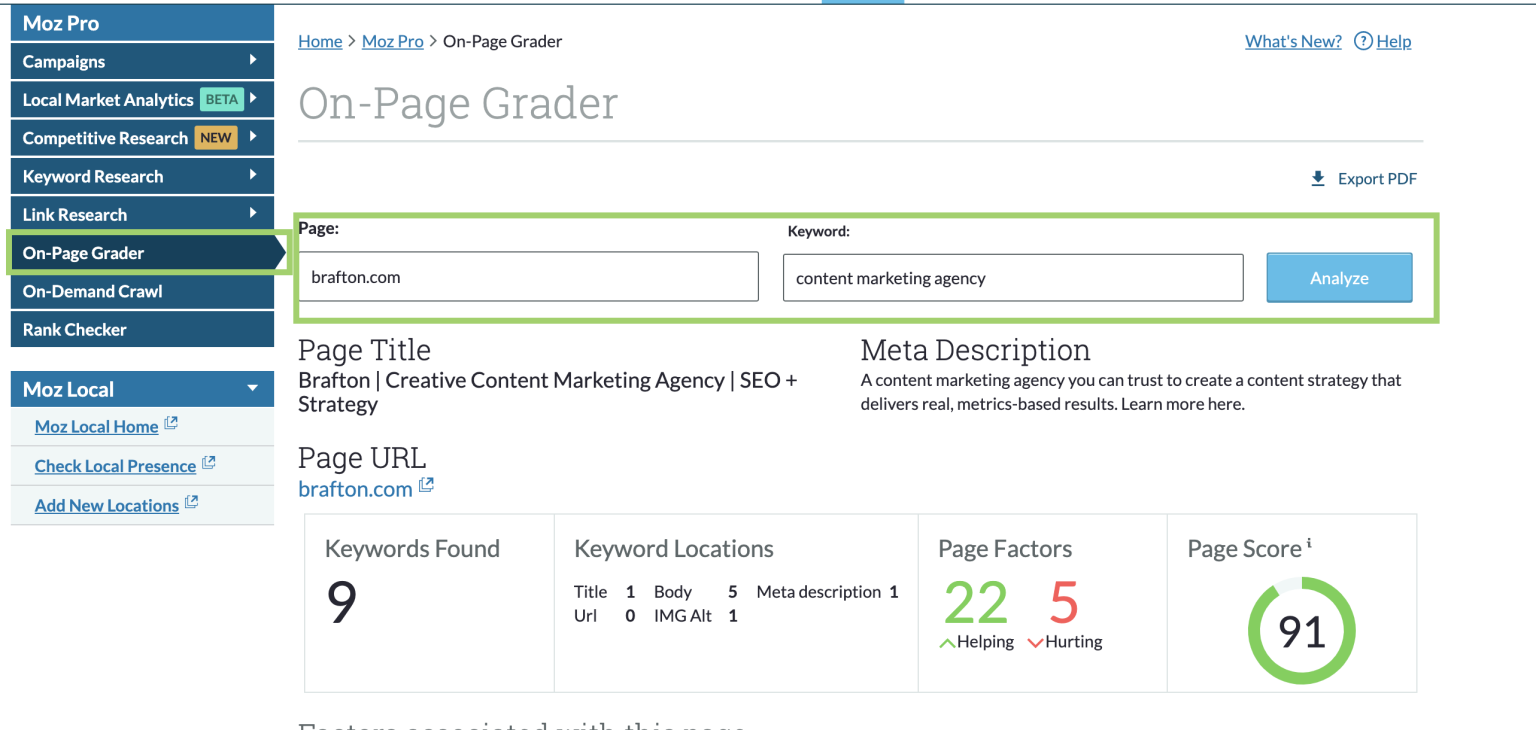
Task: Open the brafton.com Page URL link
Action: (x=355, y=489)
